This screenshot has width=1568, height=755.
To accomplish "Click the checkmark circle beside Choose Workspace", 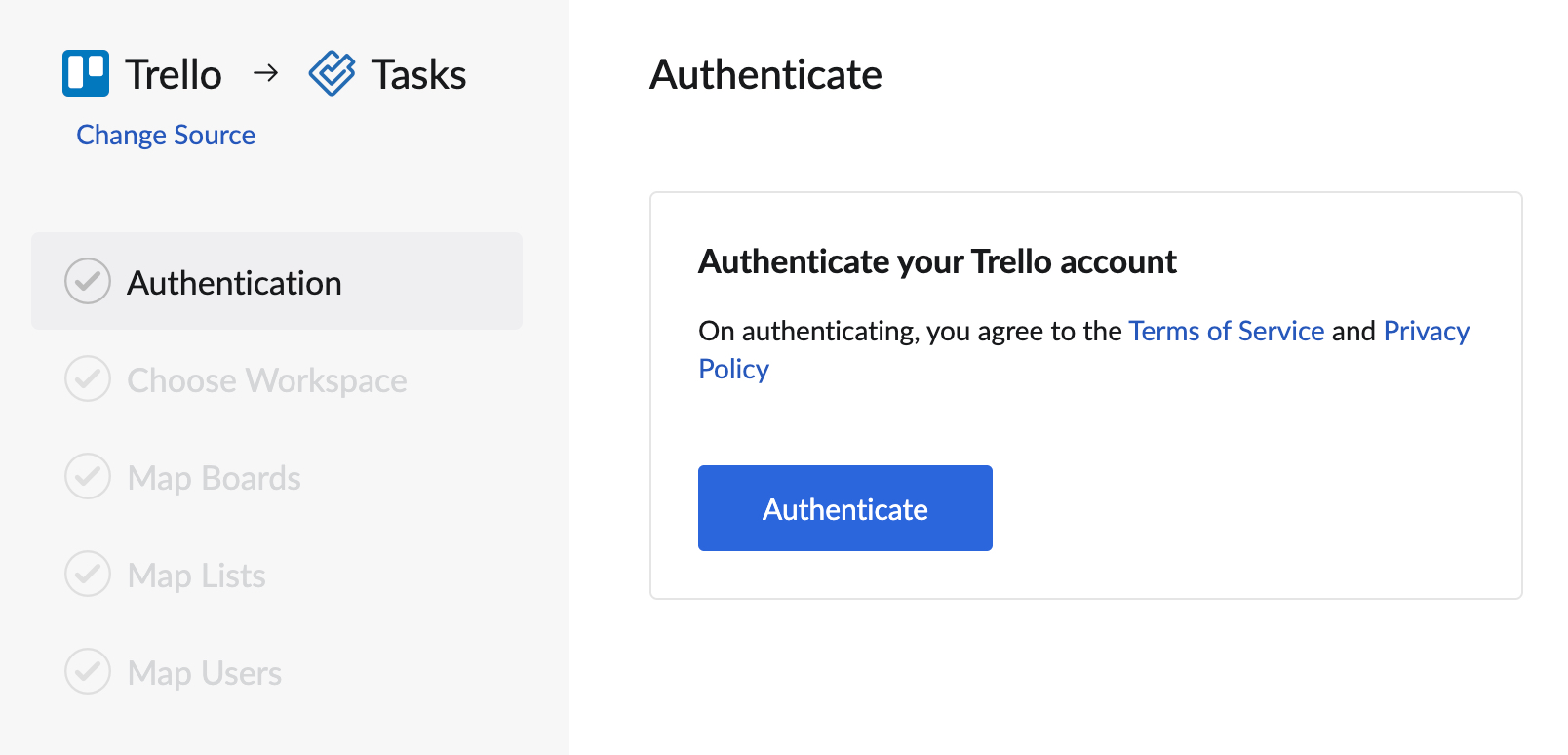I will (x=88, y=379).
